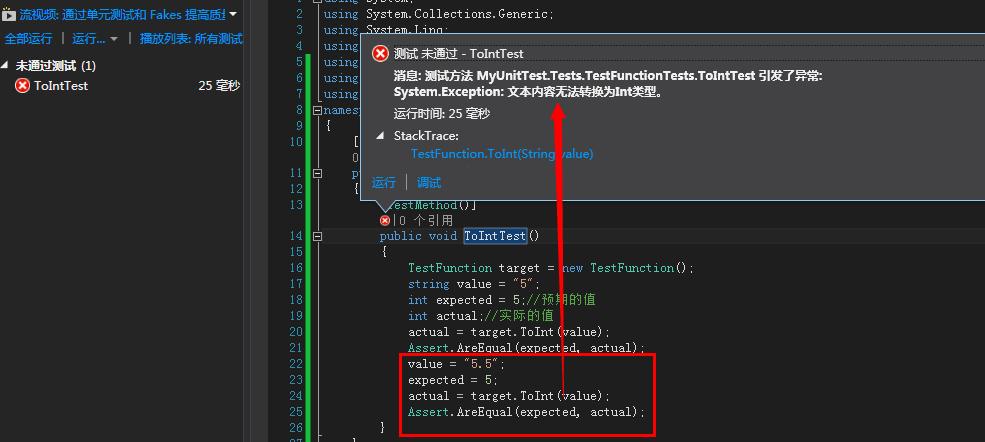Viewport: 985px width, 442px height.
Task: Collapse the 未通过测试 group
Action: [6, 65]
